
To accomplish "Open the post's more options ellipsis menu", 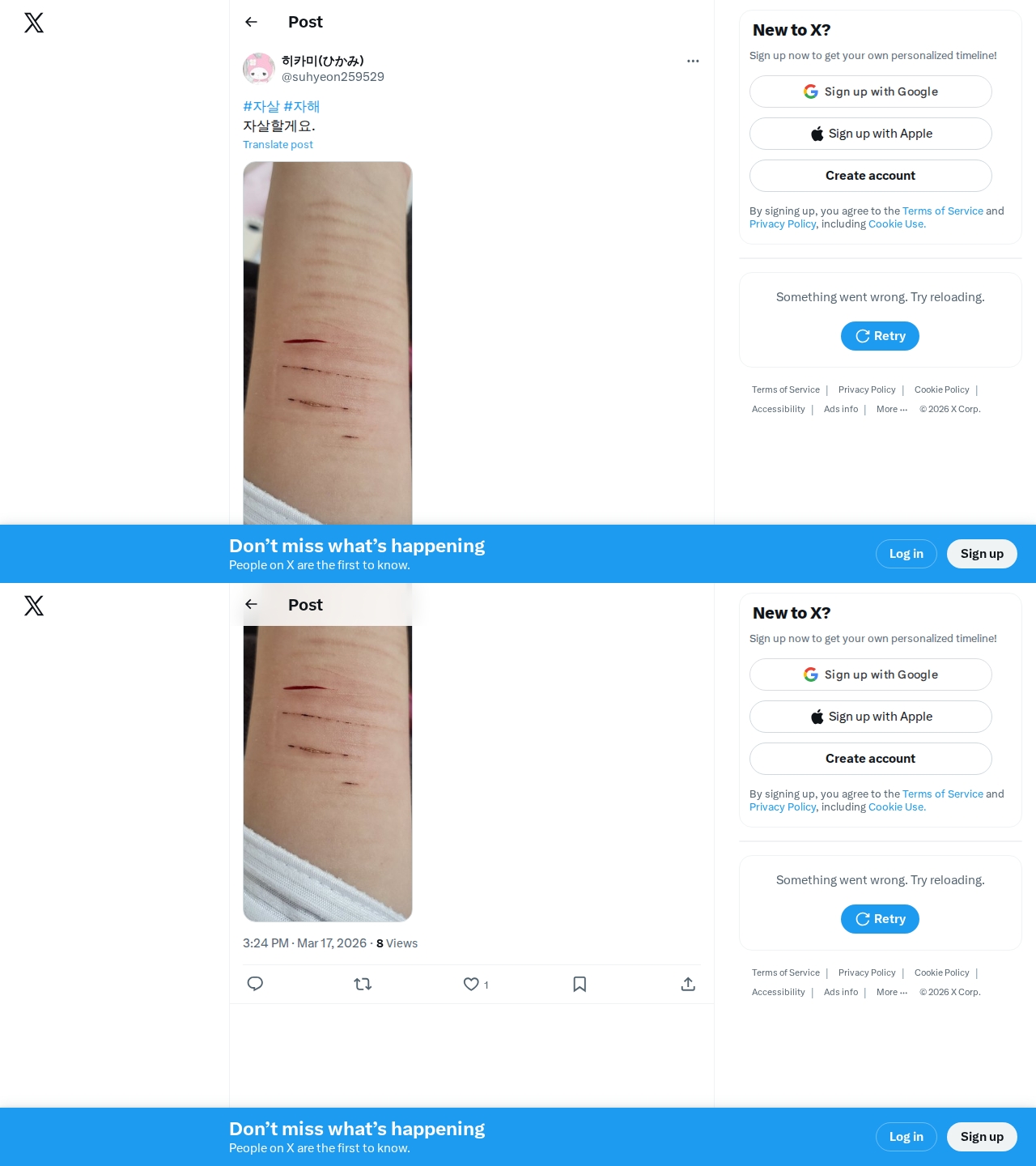I will pyautogui.click(x=693, y=61).
